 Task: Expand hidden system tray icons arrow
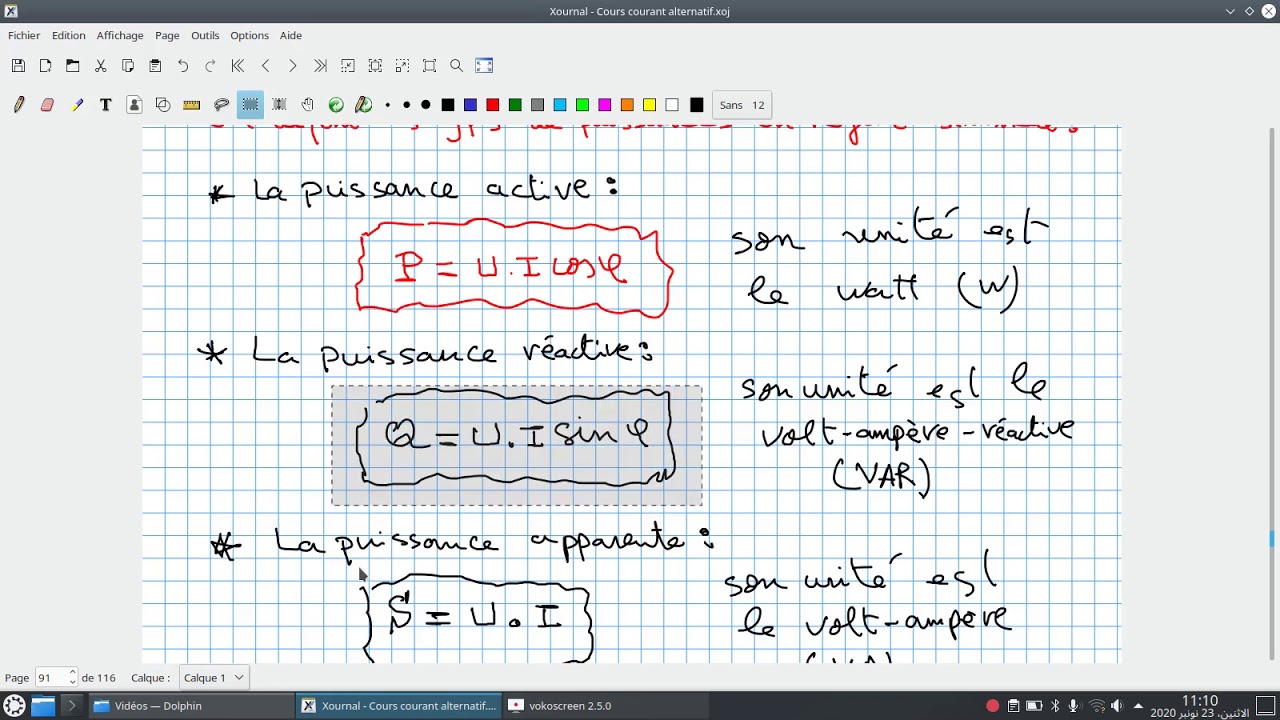click(x=1138, y=706)
